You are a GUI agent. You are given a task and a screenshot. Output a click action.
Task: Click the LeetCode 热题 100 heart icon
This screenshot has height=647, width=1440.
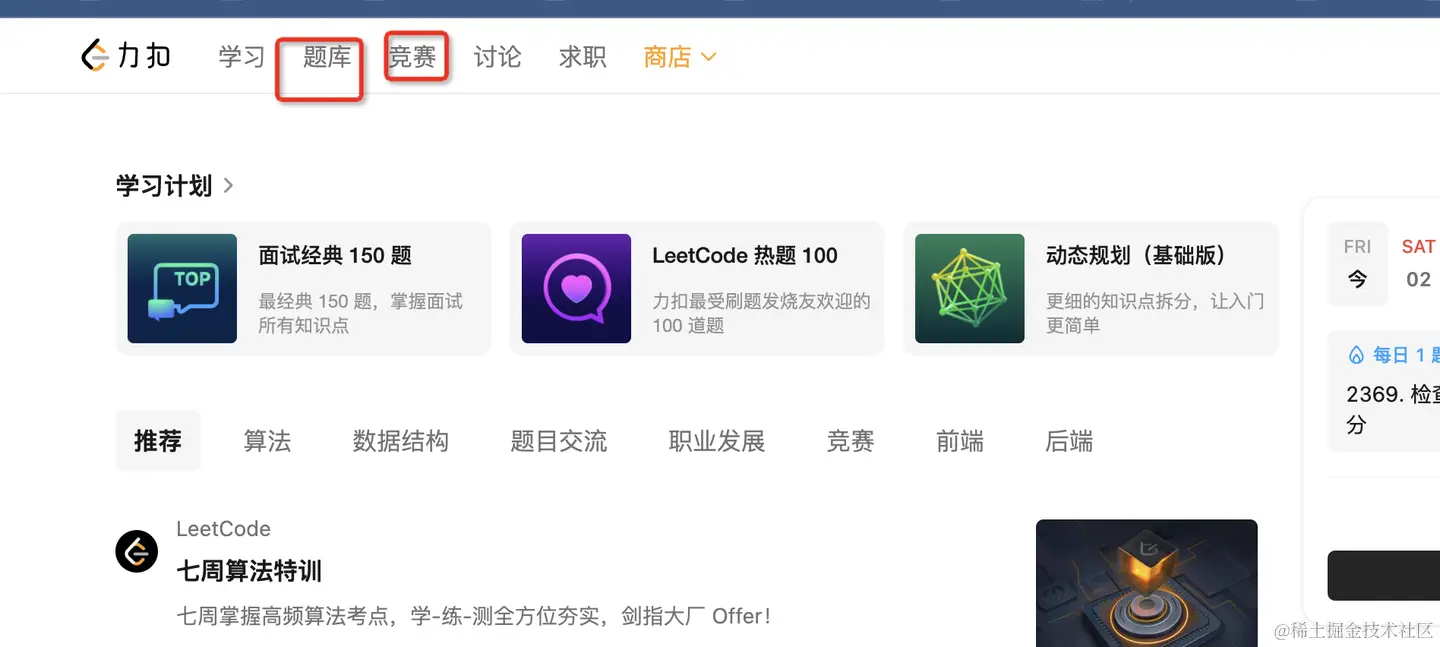[576, 289]
